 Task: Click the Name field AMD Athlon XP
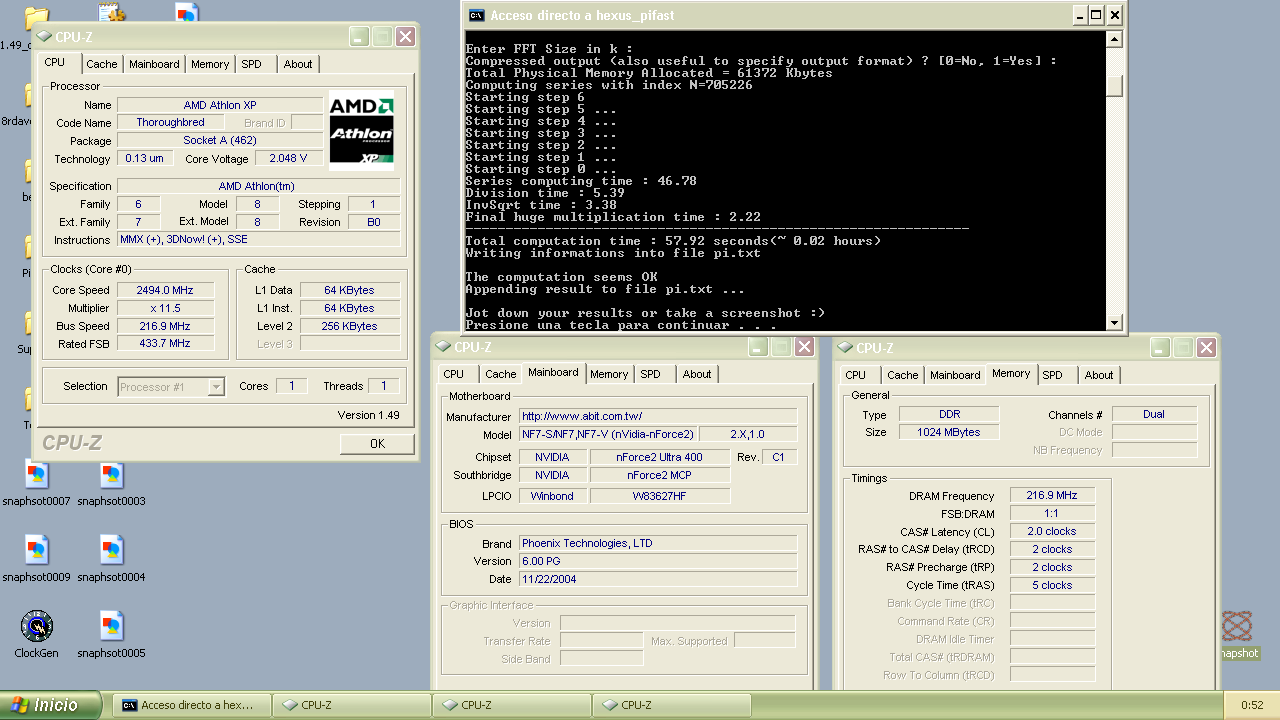coord(220,104)
